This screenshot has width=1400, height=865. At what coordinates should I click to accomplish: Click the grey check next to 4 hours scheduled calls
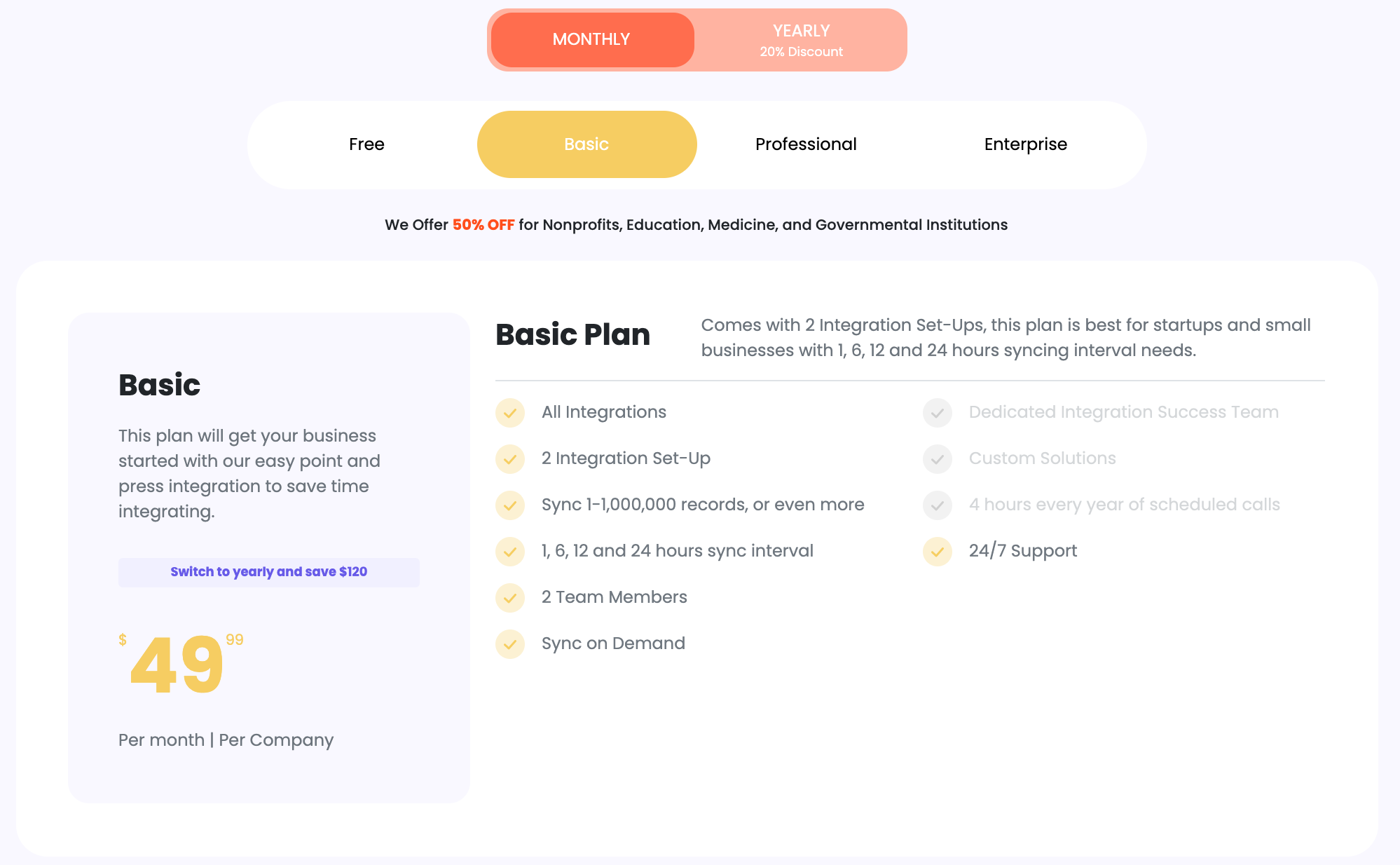(938, 505)
